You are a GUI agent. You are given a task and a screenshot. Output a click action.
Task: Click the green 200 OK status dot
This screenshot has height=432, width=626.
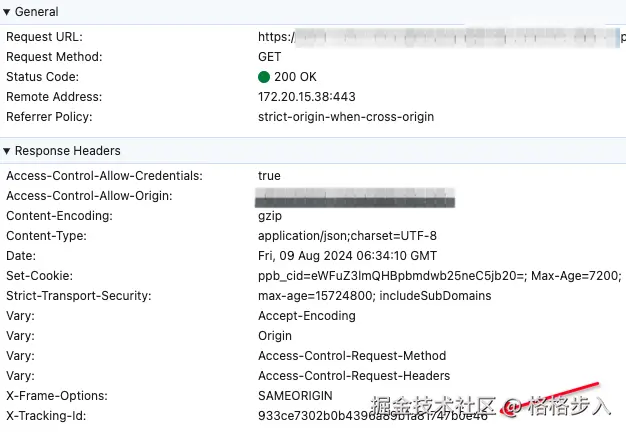pyautogui.click(x=264, y=77)
